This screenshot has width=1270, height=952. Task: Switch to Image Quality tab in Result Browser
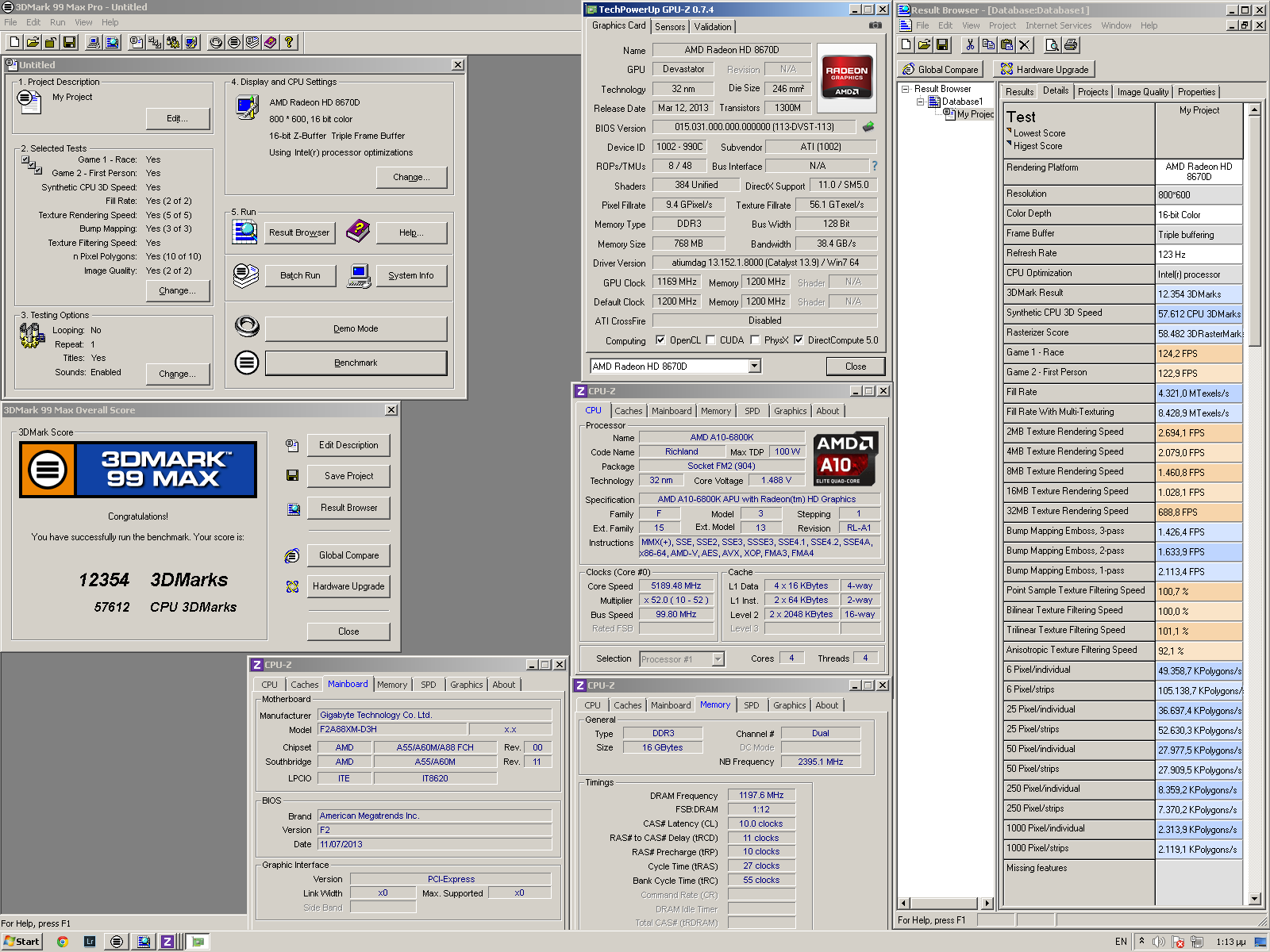1142,92
